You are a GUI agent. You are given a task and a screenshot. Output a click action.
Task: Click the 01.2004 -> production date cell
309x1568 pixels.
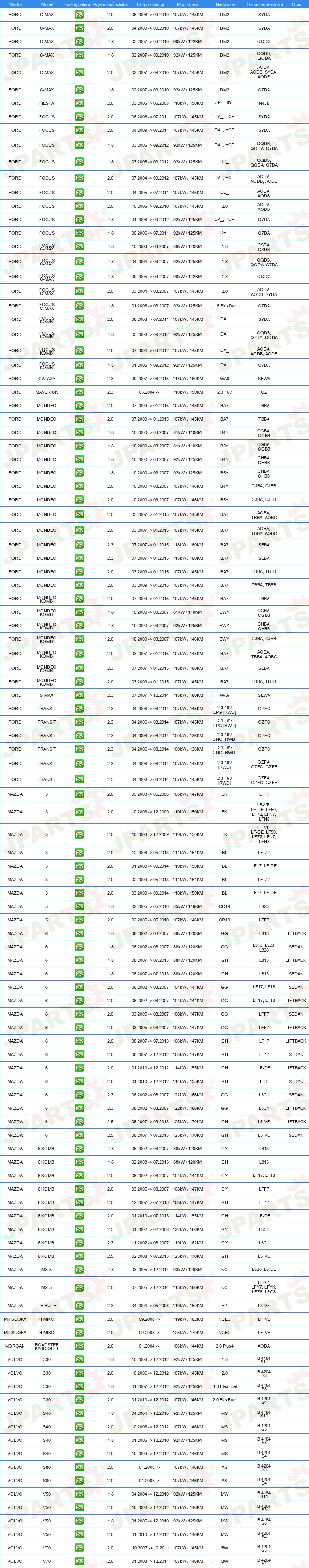point(150,1346)
